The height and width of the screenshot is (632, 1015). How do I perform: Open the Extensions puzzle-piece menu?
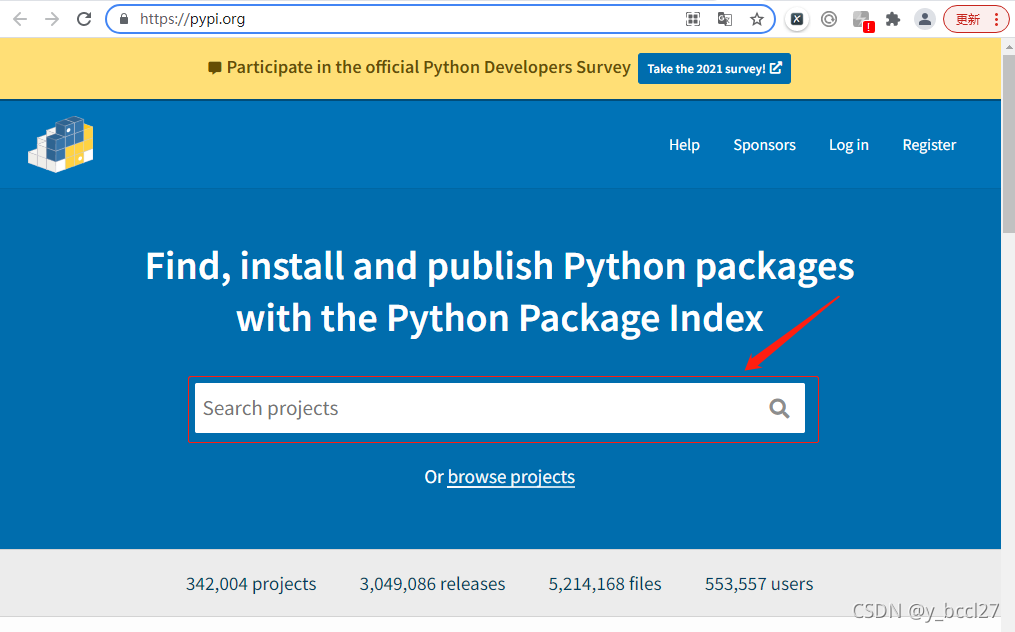click(x=893, y=19)
